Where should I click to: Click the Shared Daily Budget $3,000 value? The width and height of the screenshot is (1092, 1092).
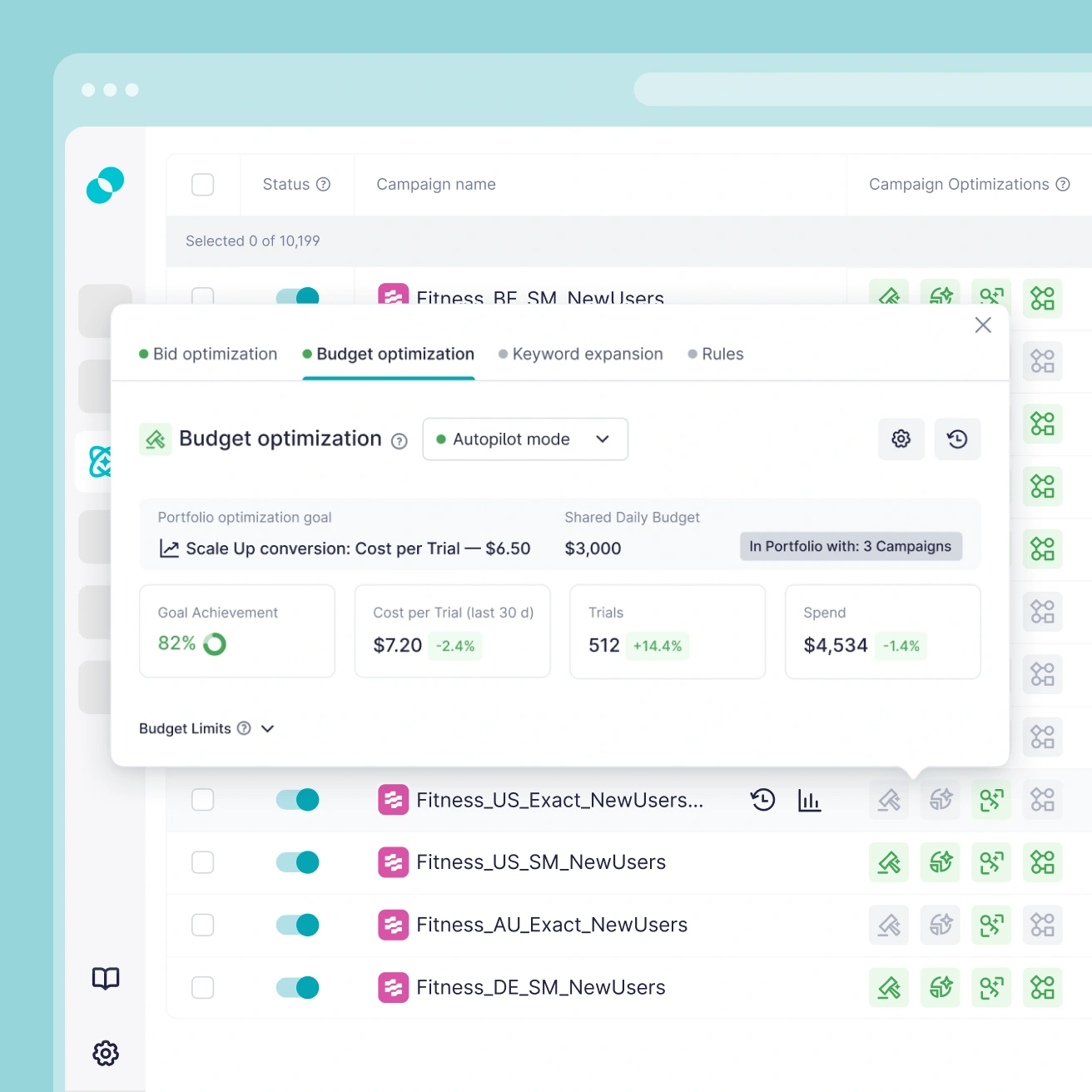(x=593, y=548)
